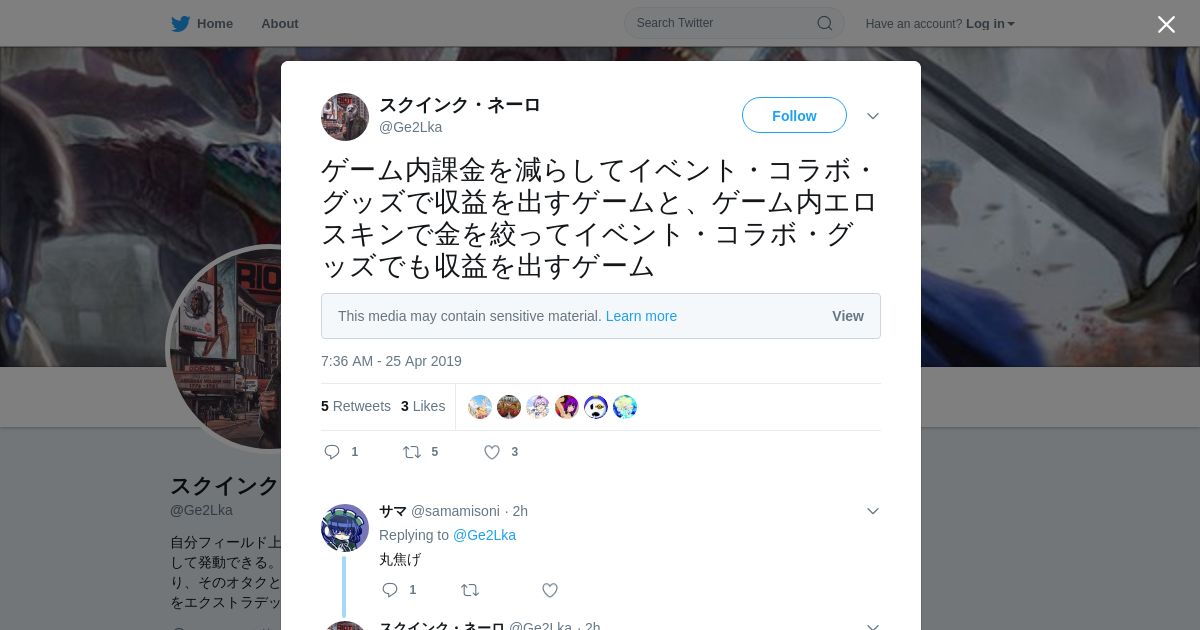Close the tweet overlay with X

pyautogui.click(x=1166, y=24)
